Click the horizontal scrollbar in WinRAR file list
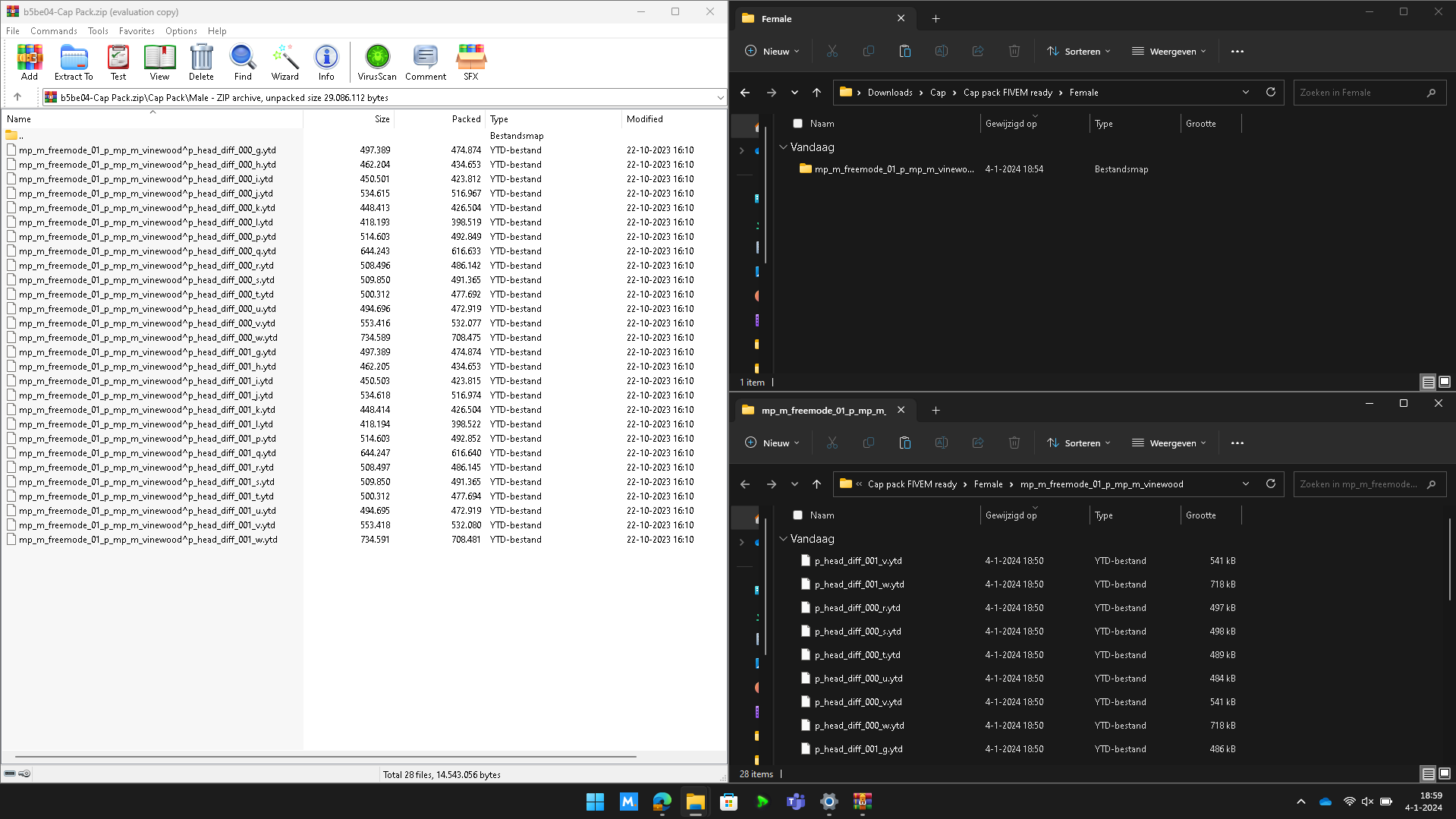Screen dimensions: 1456x819 coord(325,757)
